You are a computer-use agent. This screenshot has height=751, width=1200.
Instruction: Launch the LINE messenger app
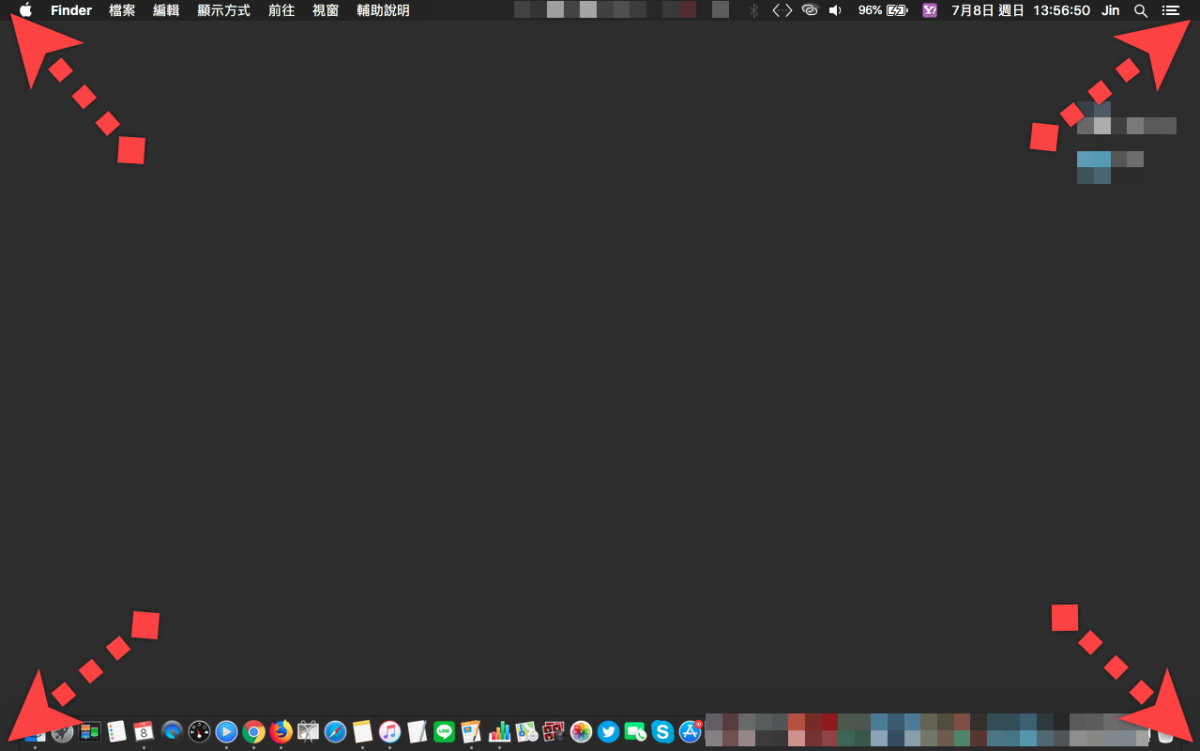(x=444, y=732)
